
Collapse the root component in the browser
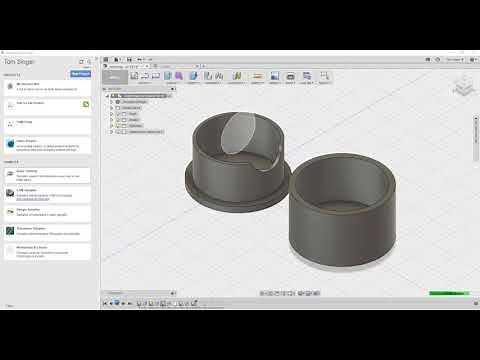[x=108, y=96]
